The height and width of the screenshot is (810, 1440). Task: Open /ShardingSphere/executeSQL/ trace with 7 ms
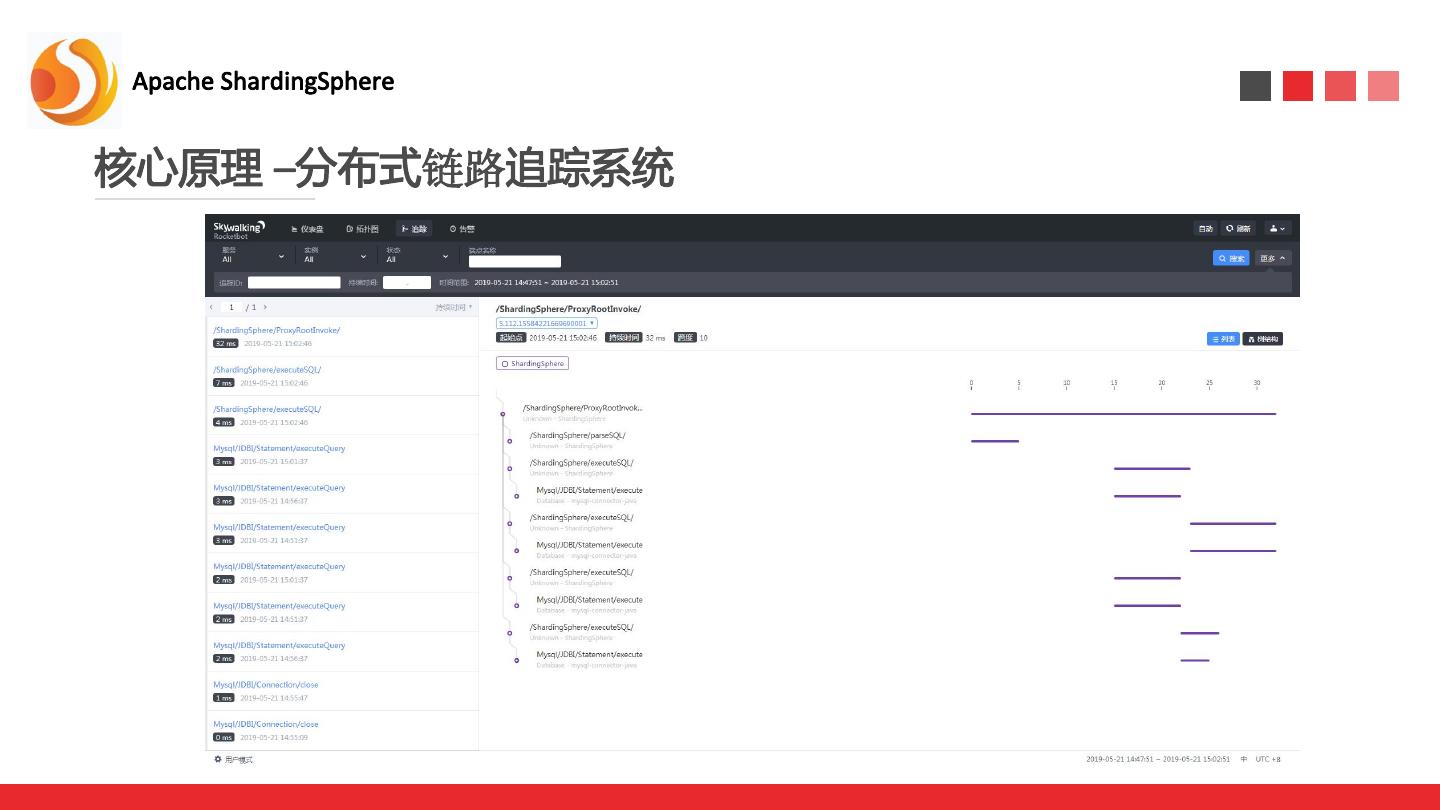(x=342, y=376)
